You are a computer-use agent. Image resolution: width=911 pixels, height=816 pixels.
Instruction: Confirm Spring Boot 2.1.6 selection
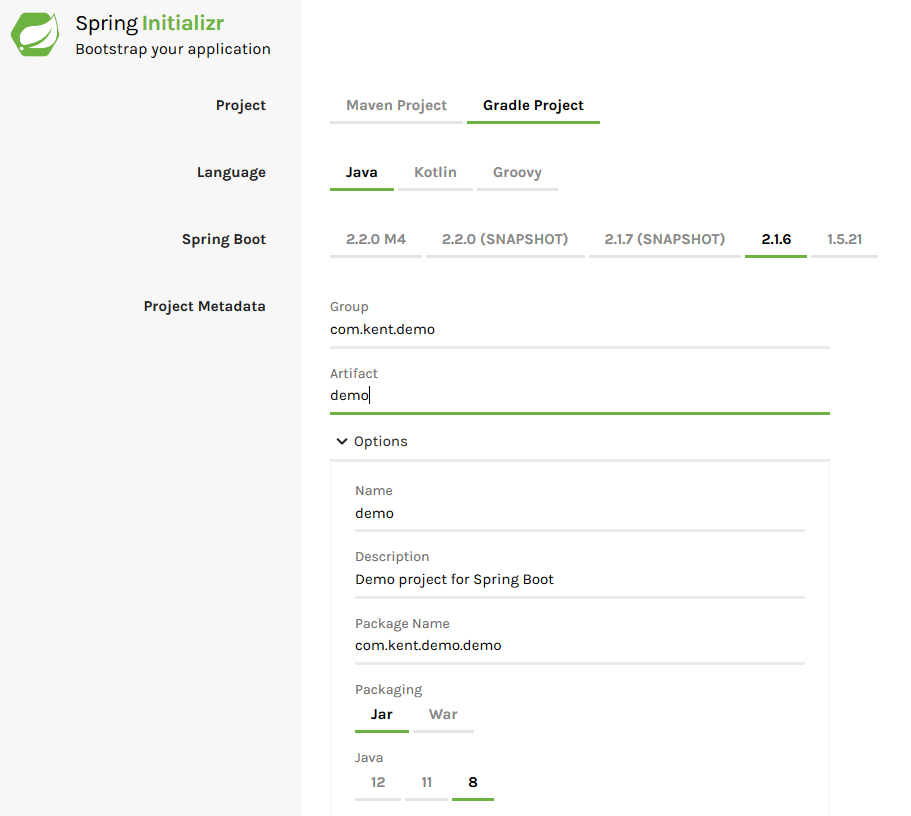[775, 239]
